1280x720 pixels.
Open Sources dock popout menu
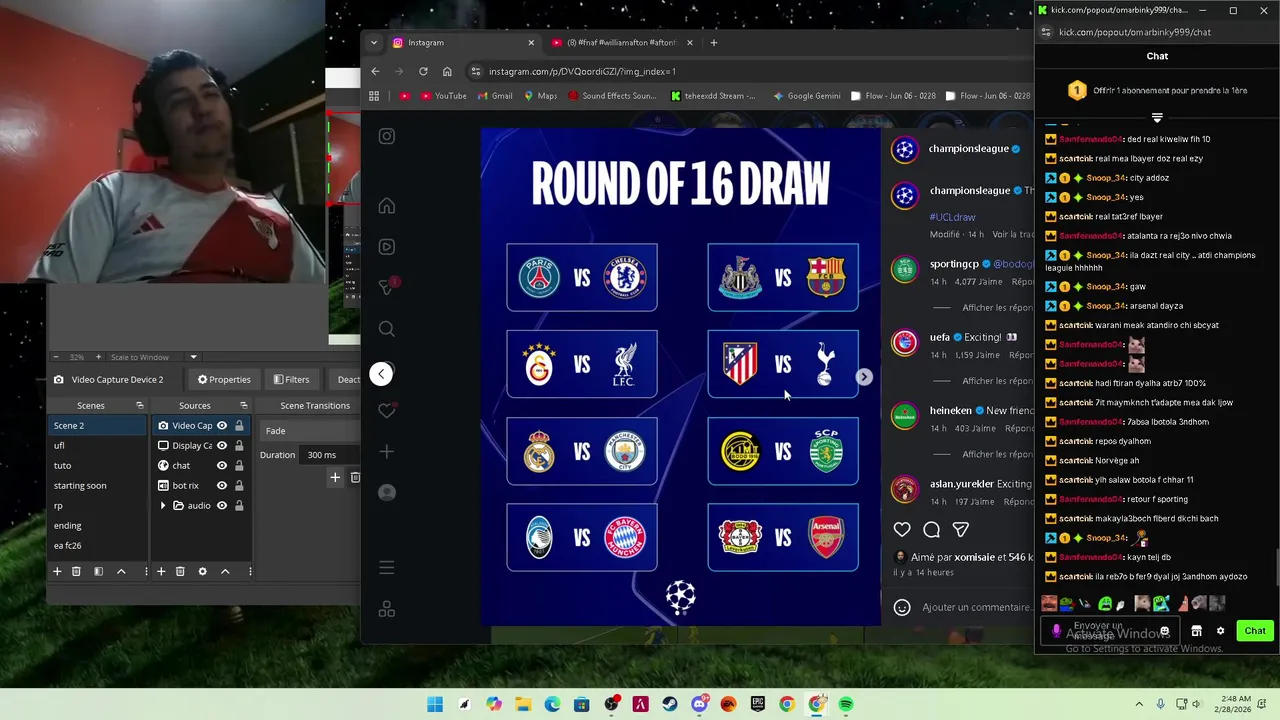(x=243, y=406)
